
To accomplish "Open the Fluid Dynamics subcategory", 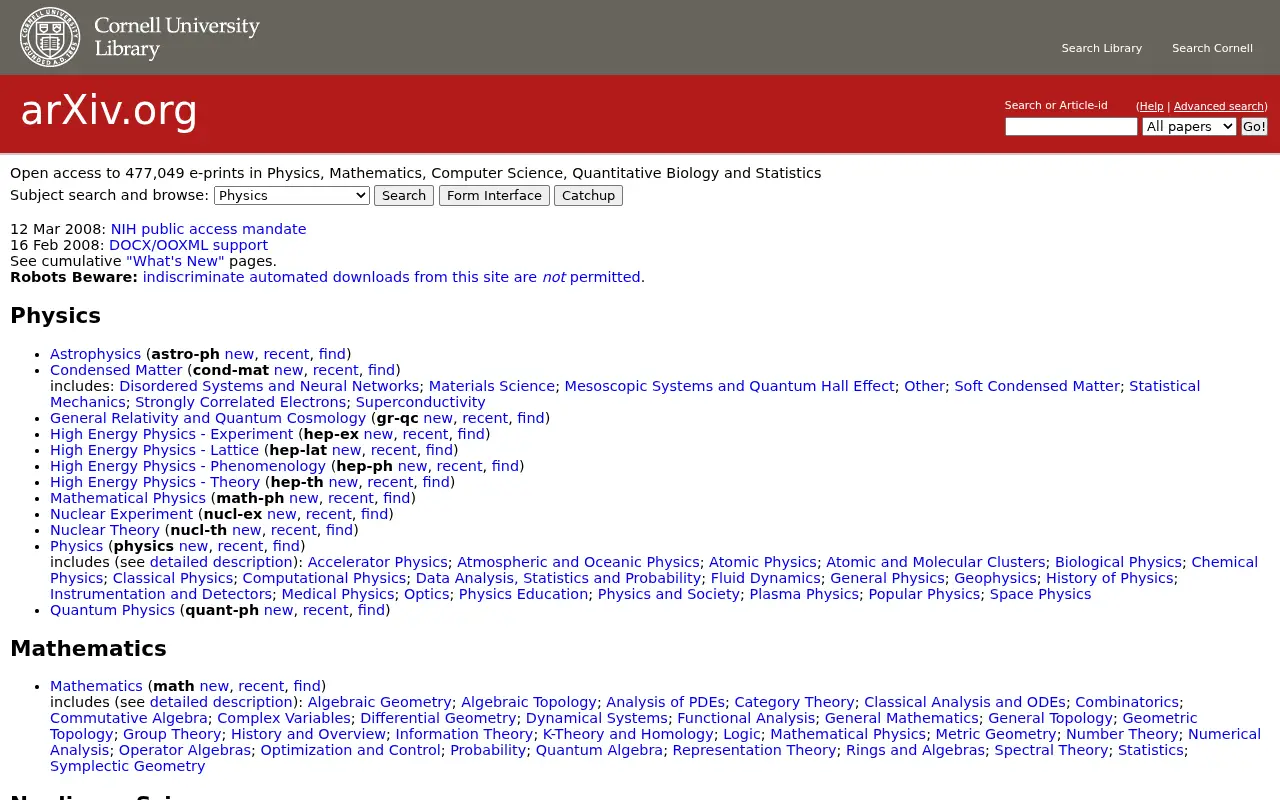I will 765,578.
